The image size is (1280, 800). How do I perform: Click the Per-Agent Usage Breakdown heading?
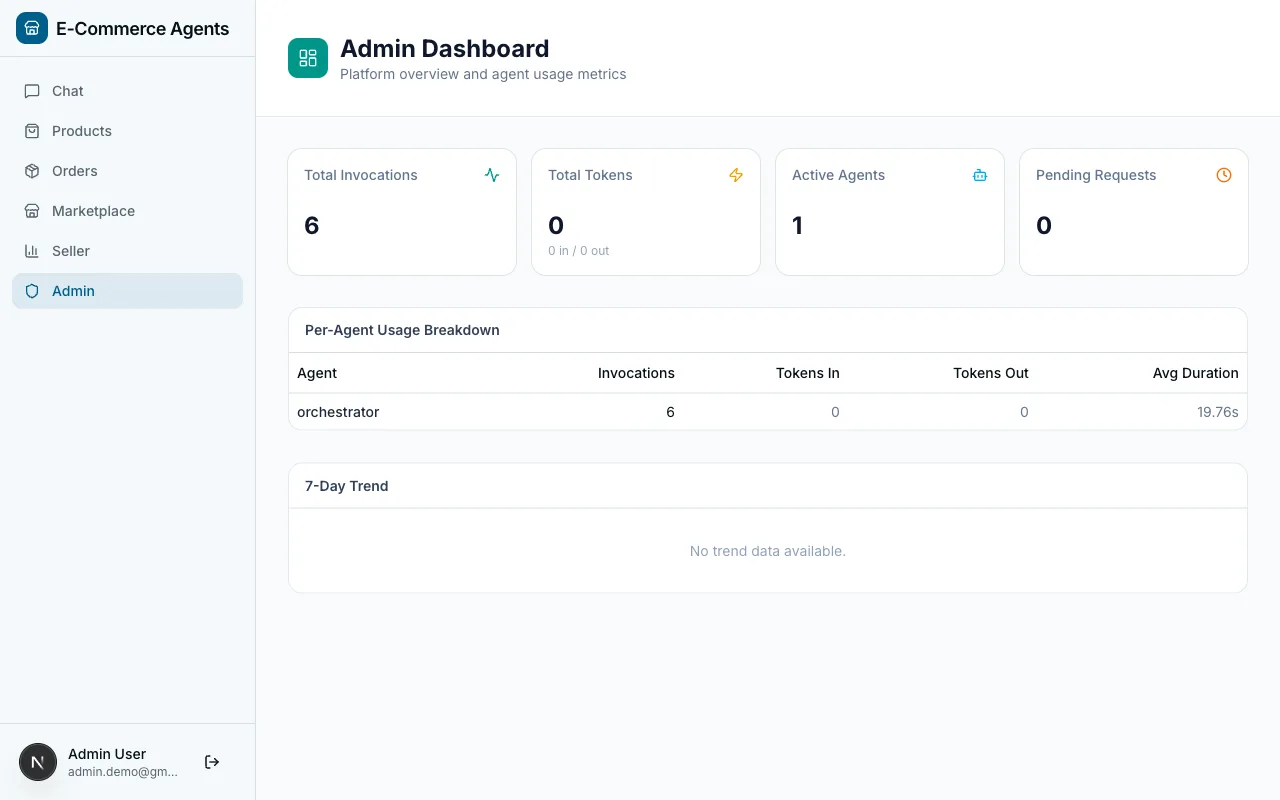click(402, 330)
